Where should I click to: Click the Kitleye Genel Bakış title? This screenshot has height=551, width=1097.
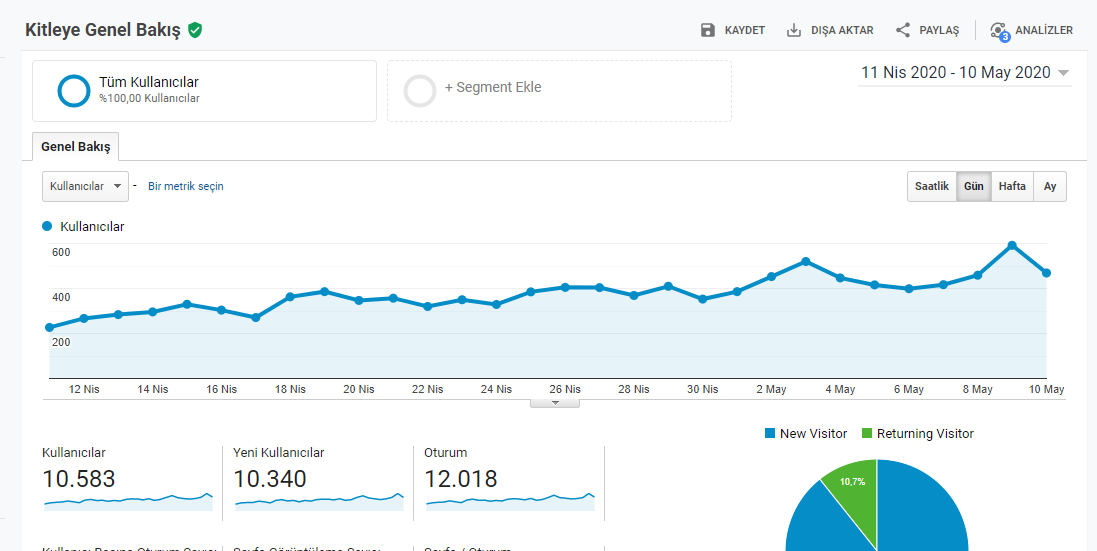click(x=103, y=30)
